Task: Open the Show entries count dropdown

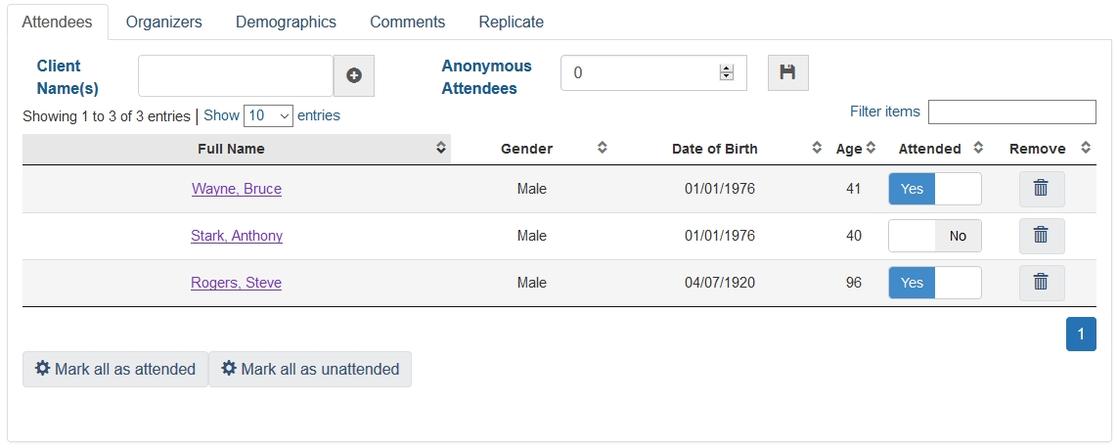Action: pyautogui.click(x=267, y=116)
